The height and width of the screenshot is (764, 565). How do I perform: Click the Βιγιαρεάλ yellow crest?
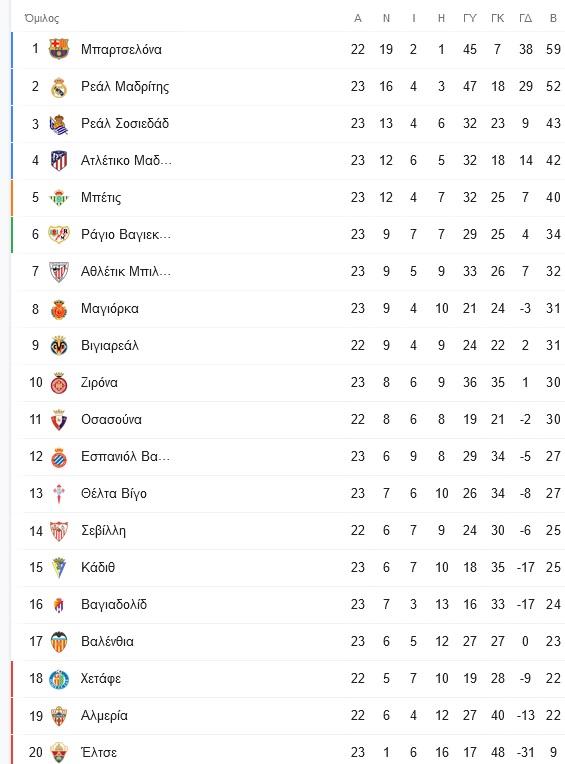pyautogui.click(x=59, y=346)
